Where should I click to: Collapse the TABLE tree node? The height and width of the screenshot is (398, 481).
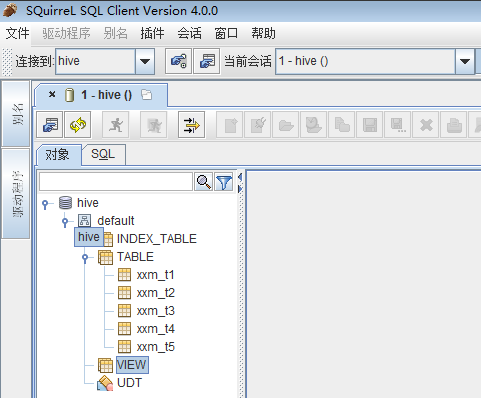(x=85, y=258)
